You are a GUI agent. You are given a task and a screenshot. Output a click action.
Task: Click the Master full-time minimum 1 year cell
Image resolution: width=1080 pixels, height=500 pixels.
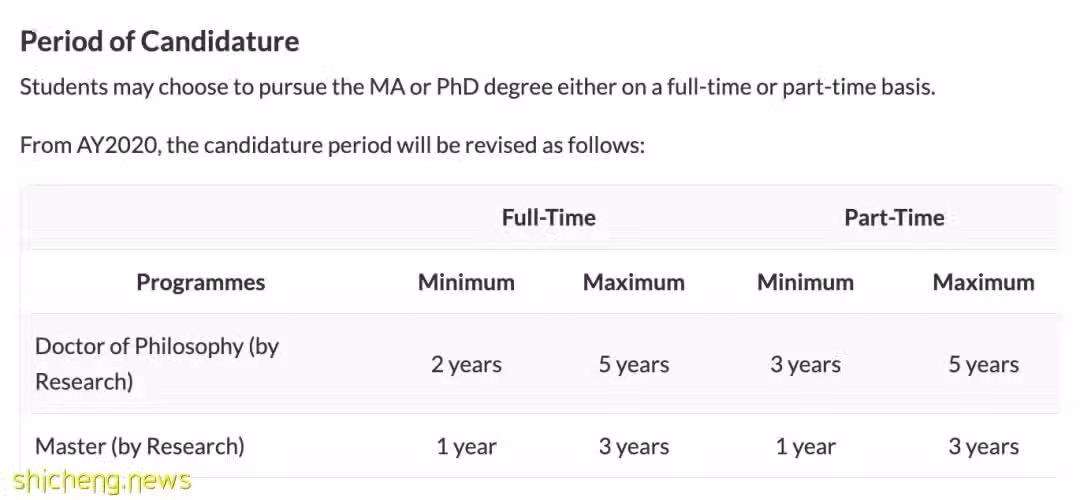466,447
